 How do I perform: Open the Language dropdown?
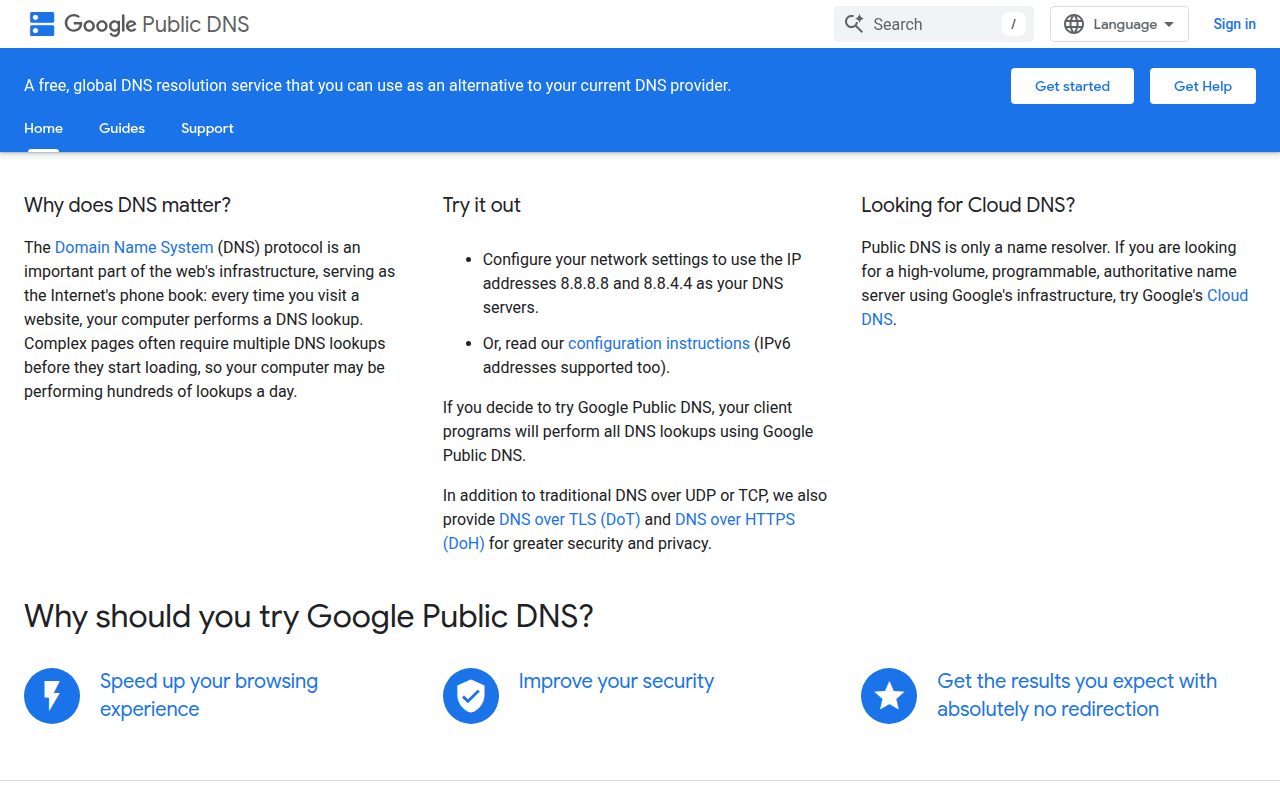(1119, 24)
